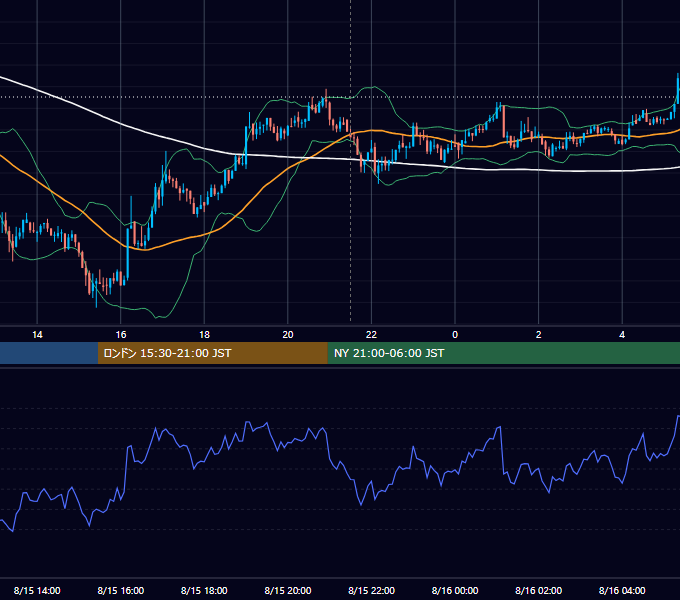Click the 8/16 02:00 time label
The width and height of the screenshot is (680, 600).
click(539, 590)
